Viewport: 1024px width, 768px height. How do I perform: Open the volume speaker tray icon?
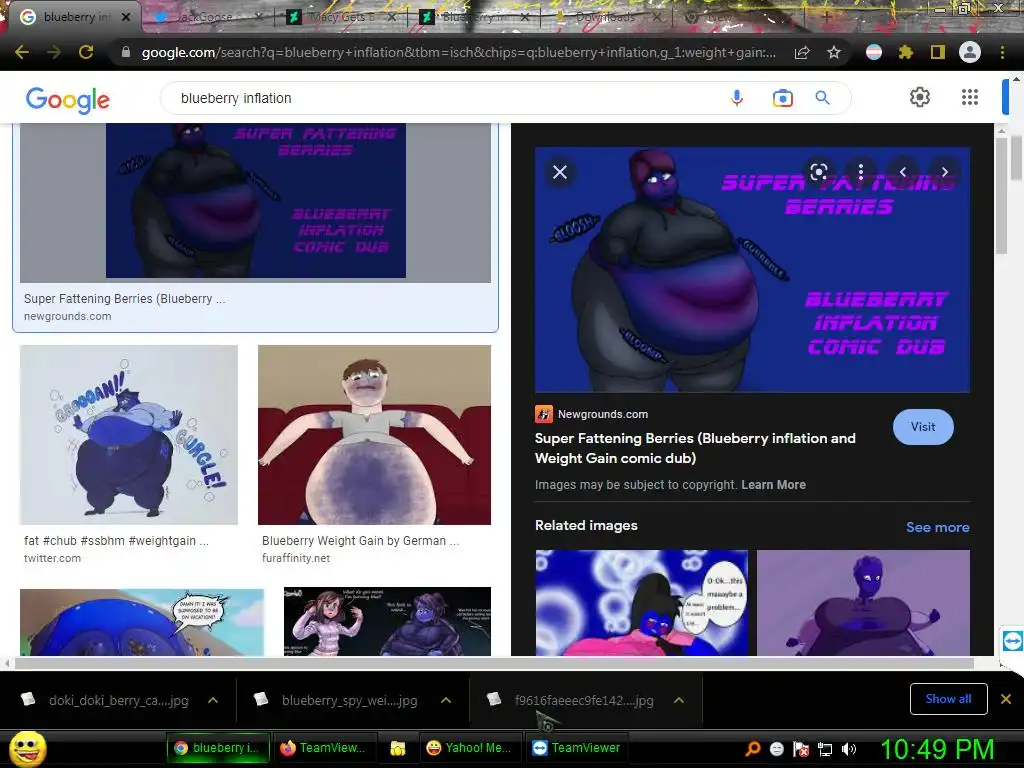pyautogui.click(x=849, y=749)
